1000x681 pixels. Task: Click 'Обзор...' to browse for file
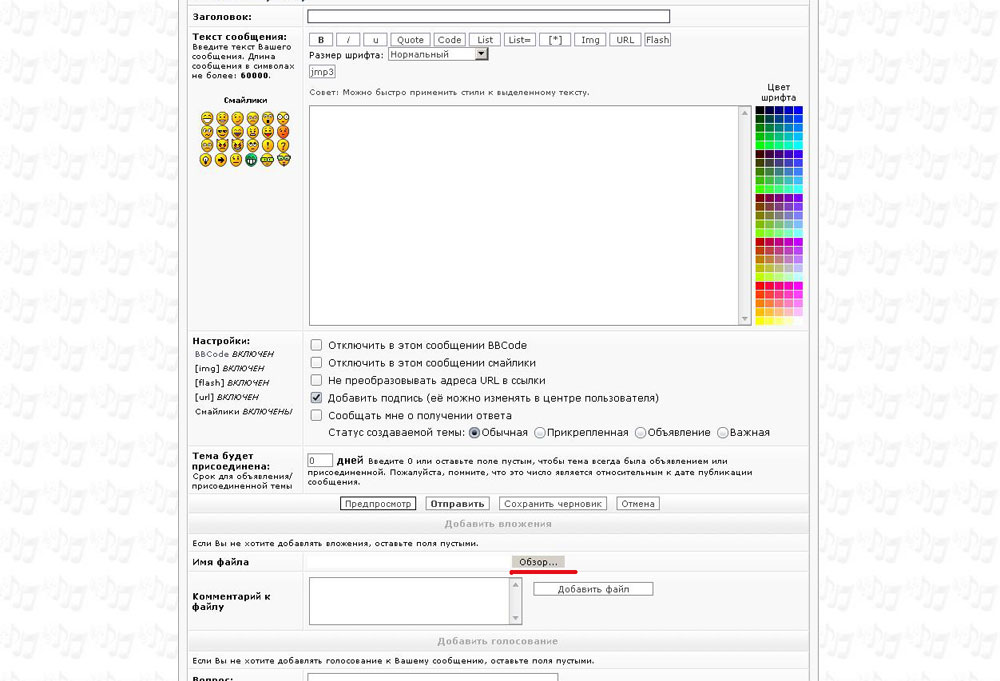pyautogui.click(x=538, y=562)
